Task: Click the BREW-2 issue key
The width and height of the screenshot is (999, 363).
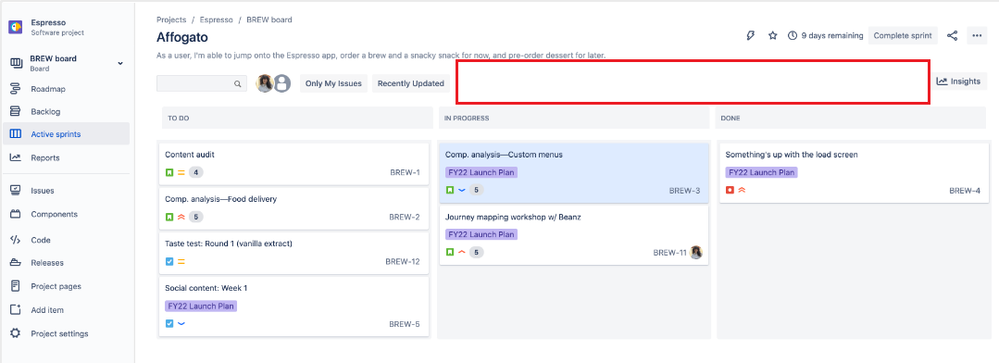Action: click(405, 217)
